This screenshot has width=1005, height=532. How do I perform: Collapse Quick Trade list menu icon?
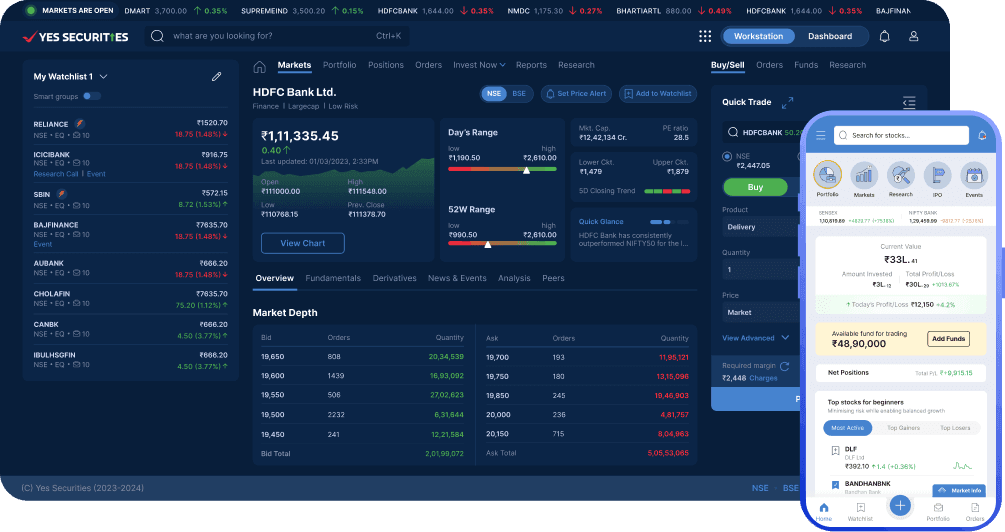(909, 103)
